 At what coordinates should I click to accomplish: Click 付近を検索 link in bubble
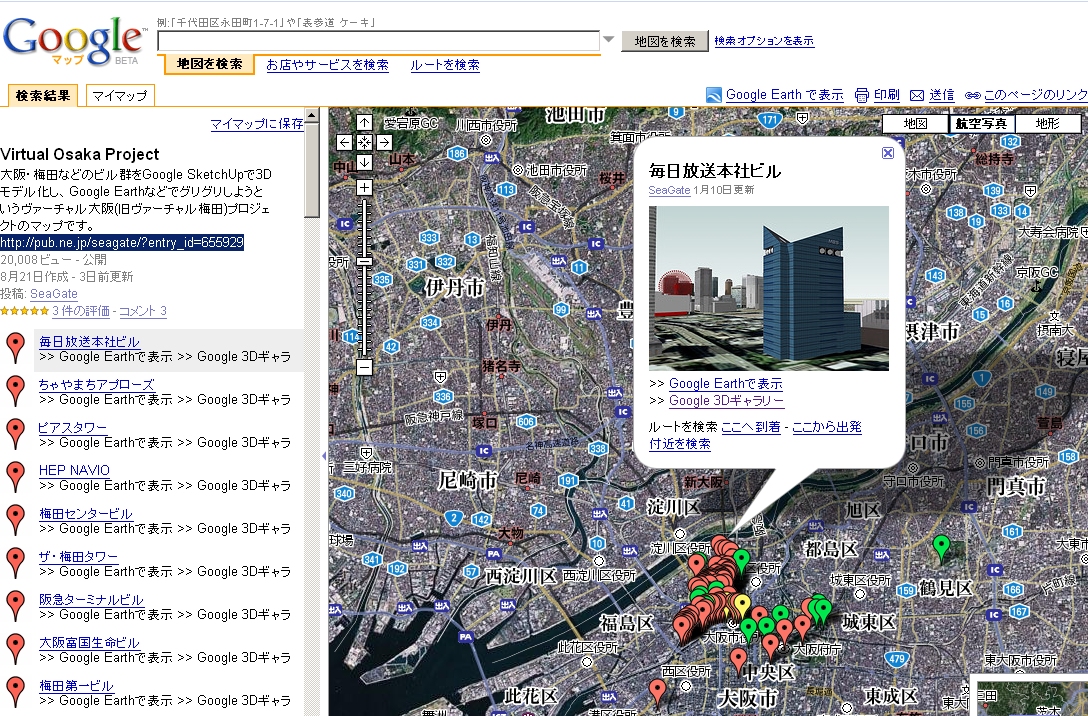click(x=679, y=444)
